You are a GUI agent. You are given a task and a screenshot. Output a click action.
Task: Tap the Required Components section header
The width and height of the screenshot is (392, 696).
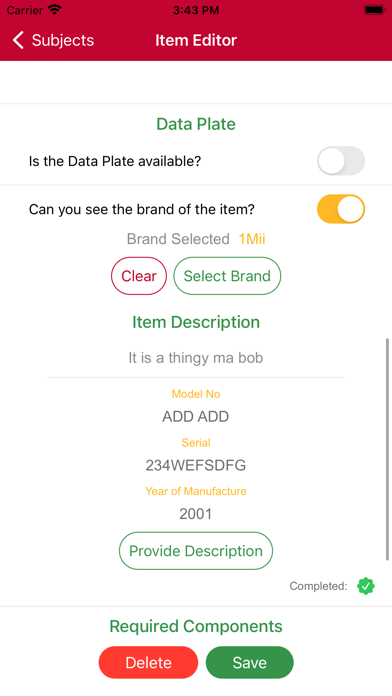click(196, 626)
